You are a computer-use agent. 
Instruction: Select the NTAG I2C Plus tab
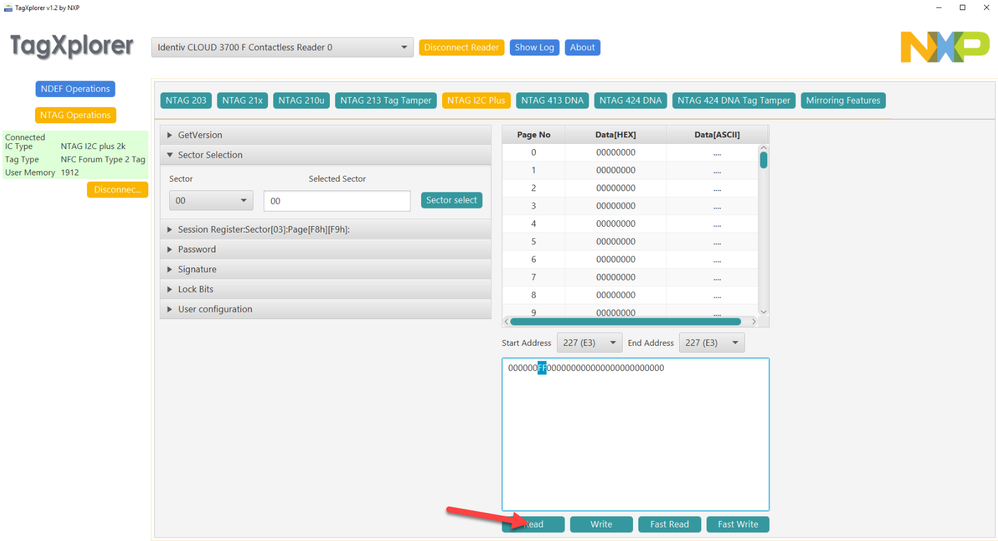click(x=476, y=101)
